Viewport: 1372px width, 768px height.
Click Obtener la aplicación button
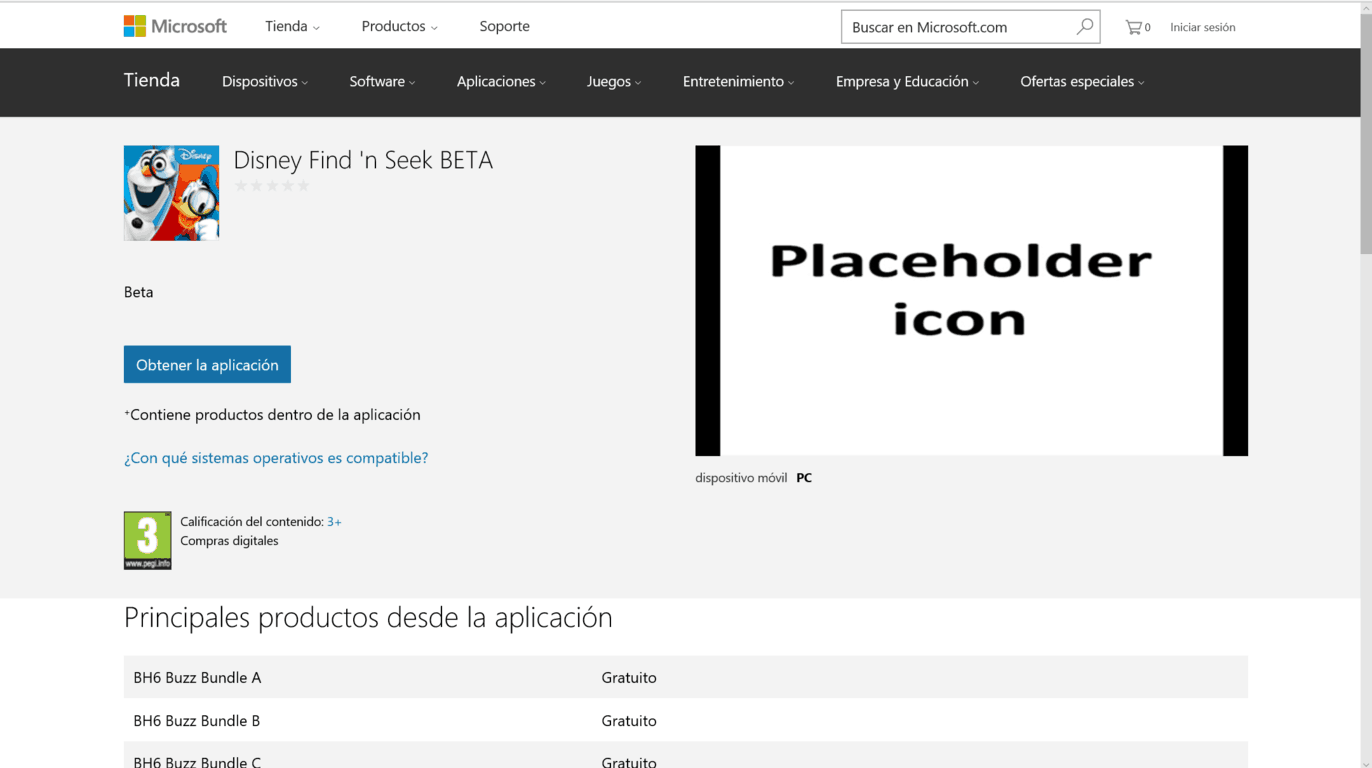pyautogui.click(x=207, y=365)
